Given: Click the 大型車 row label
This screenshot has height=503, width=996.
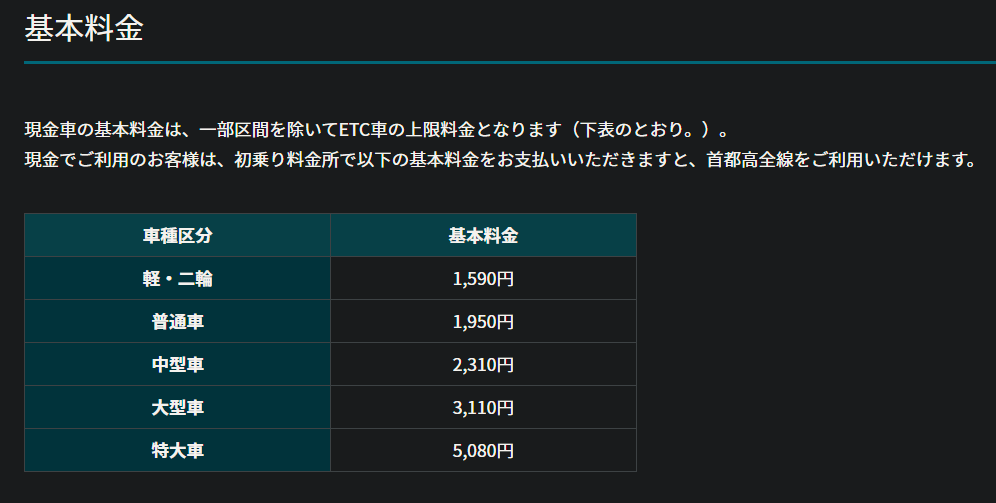Looking at the screenshot, I should pos(177,407).
